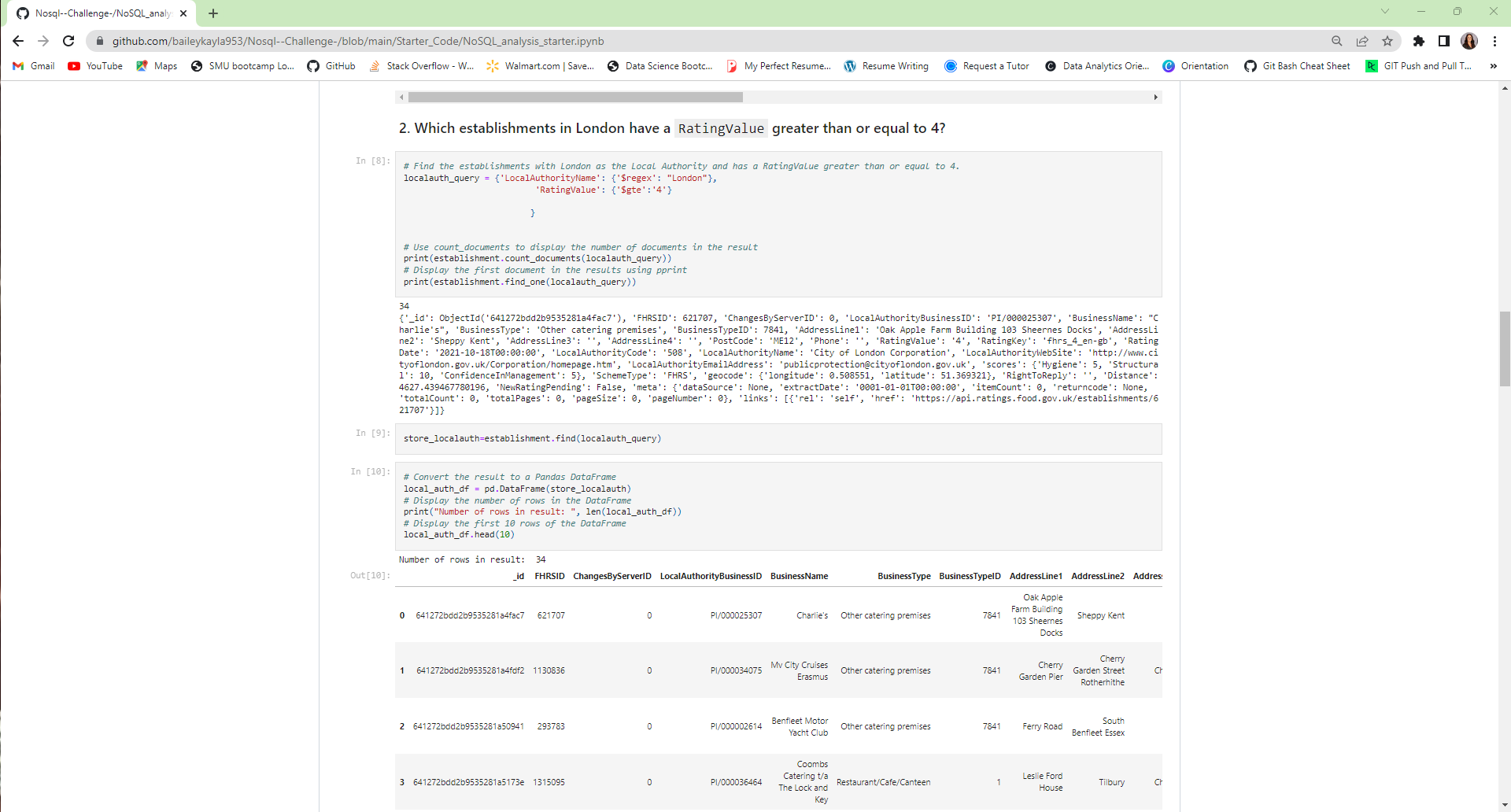Click the GitHub favicon on the tab
Image resolution: width=1511 pixels, height=812 pixels.
coord(22,13)
